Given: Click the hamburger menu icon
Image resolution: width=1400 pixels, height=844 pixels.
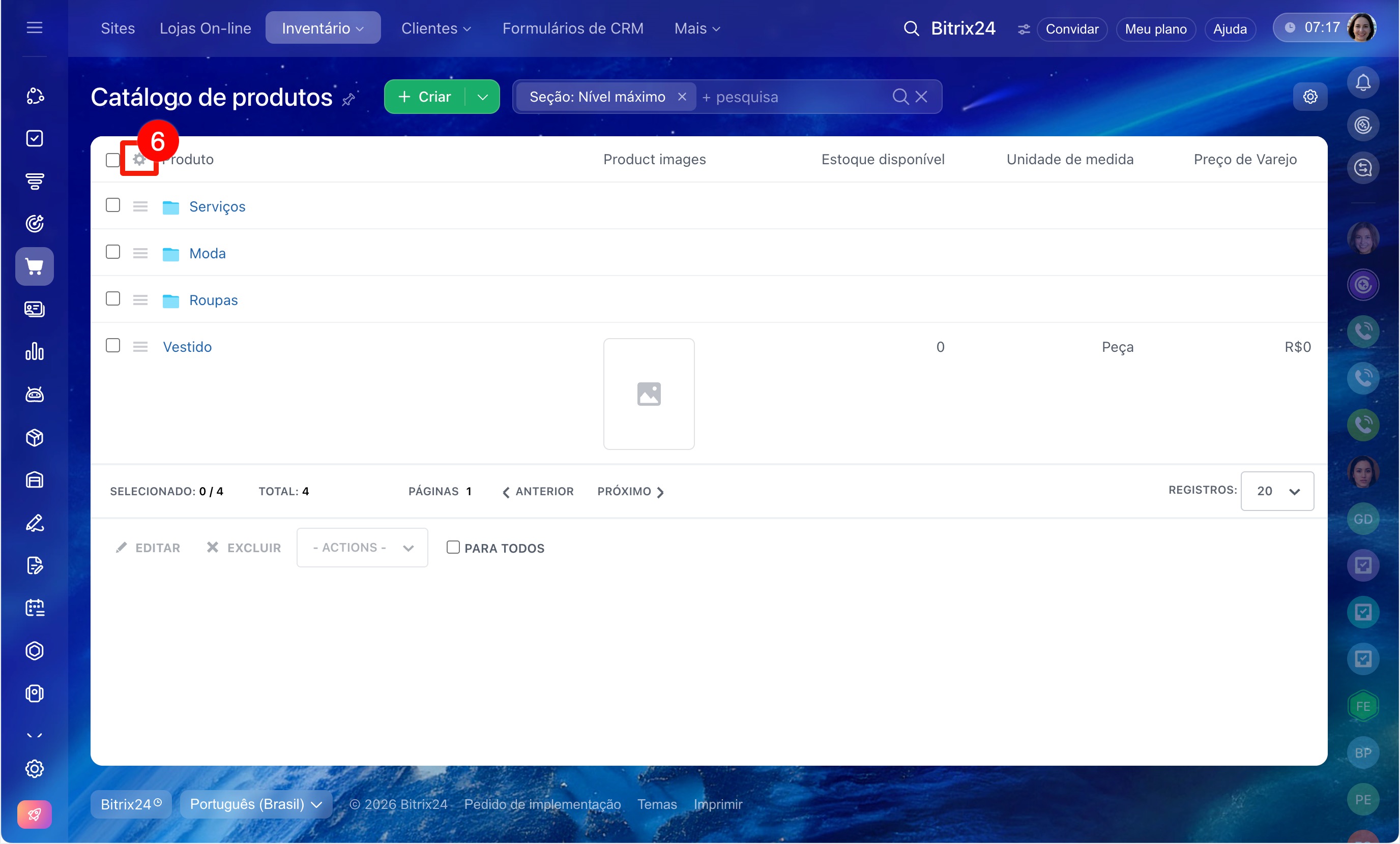Looking at the screenshot, I should 35,28.
